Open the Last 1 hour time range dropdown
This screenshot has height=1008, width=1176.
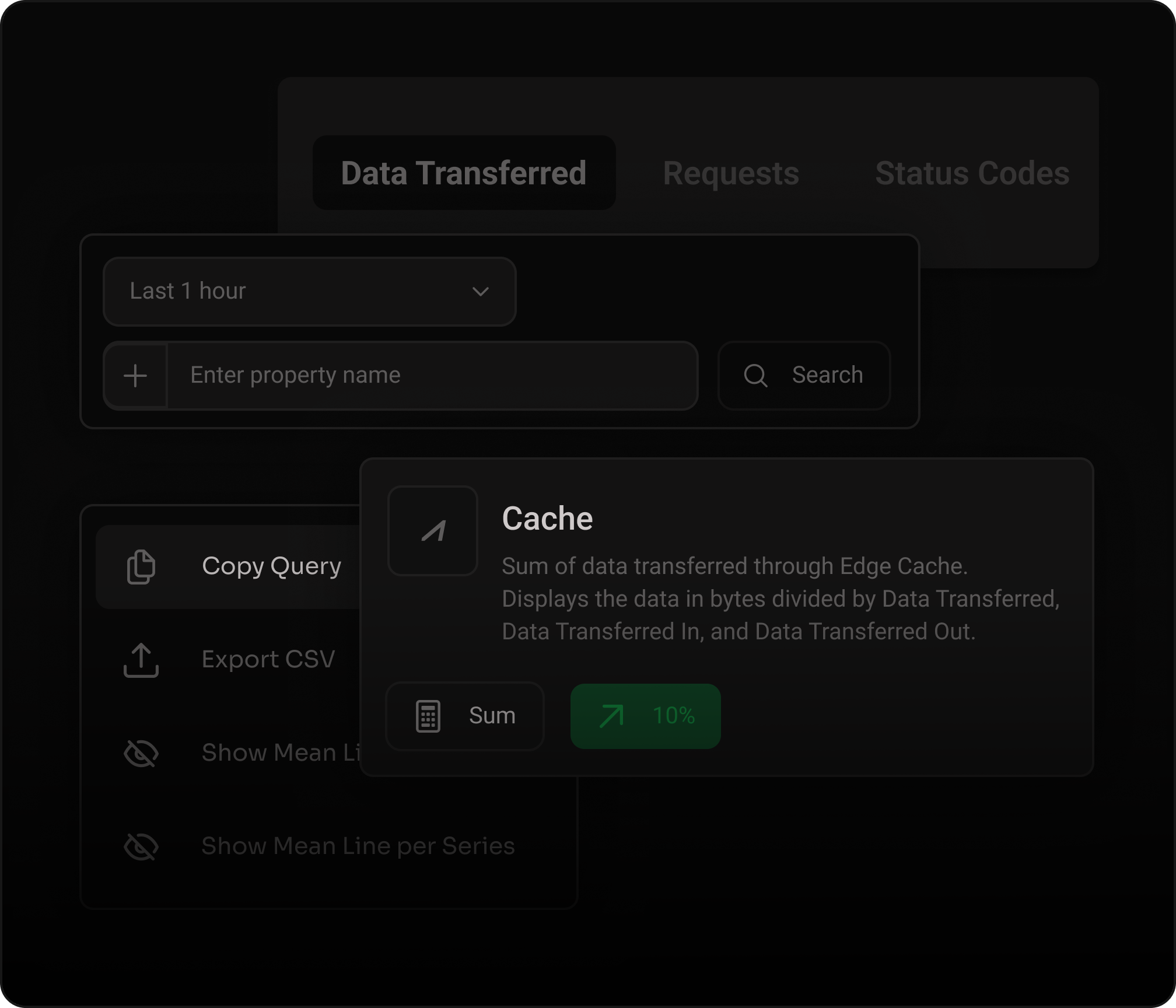[x=309, y=292]
